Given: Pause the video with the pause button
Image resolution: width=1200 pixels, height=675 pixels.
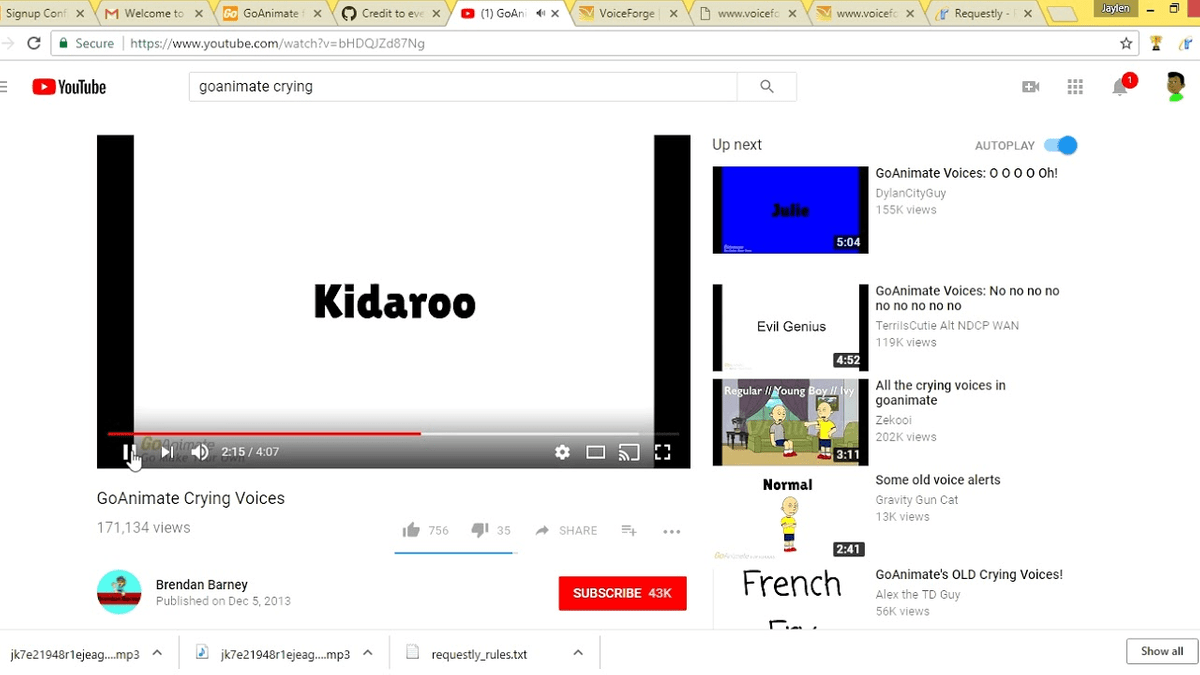Looking at the screenshot, I should click(x=128, y=452).
